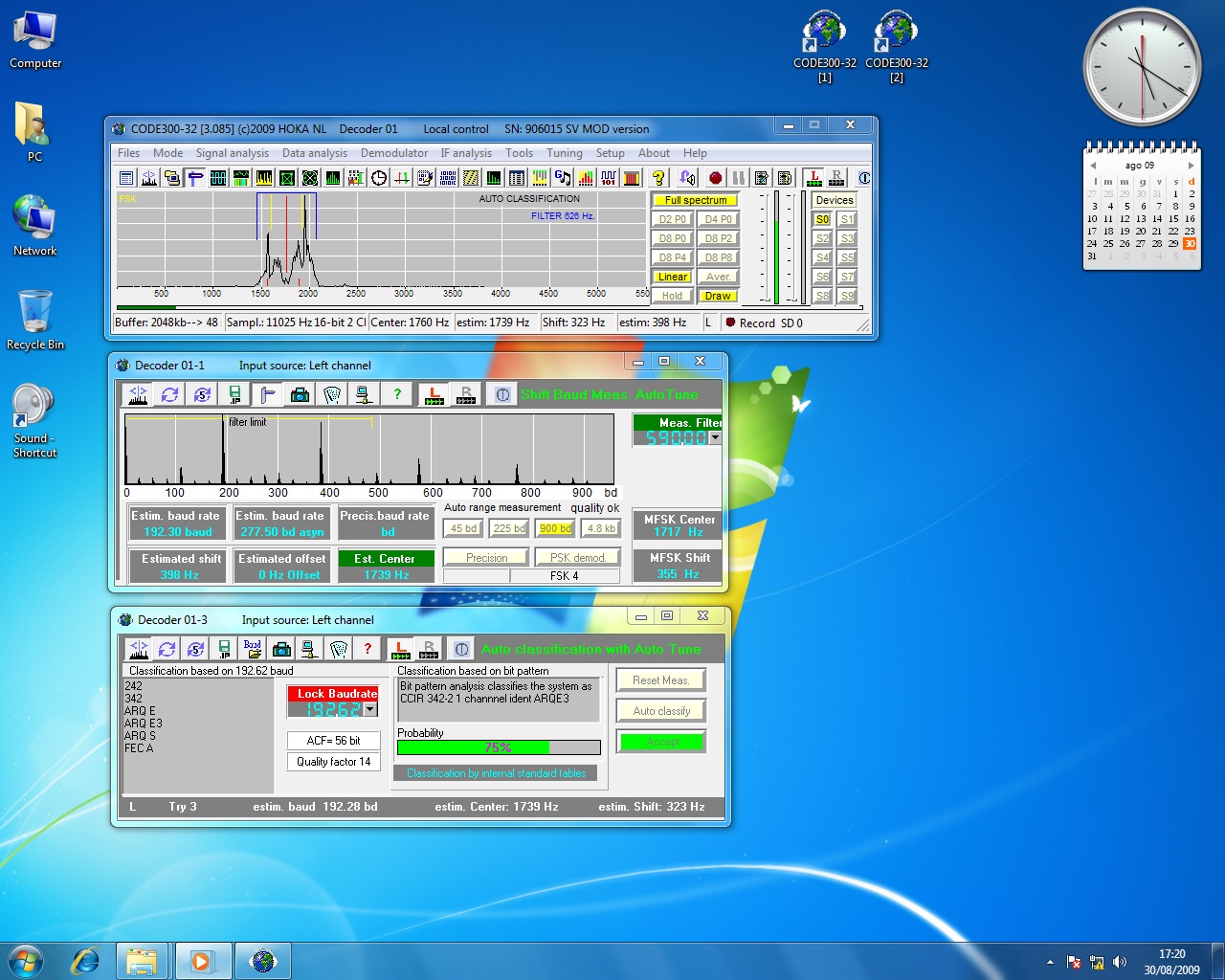The width and height of the screenshot is (1225, 980).
Task: Select the 900 bd auto range
Action: (555, 528)
